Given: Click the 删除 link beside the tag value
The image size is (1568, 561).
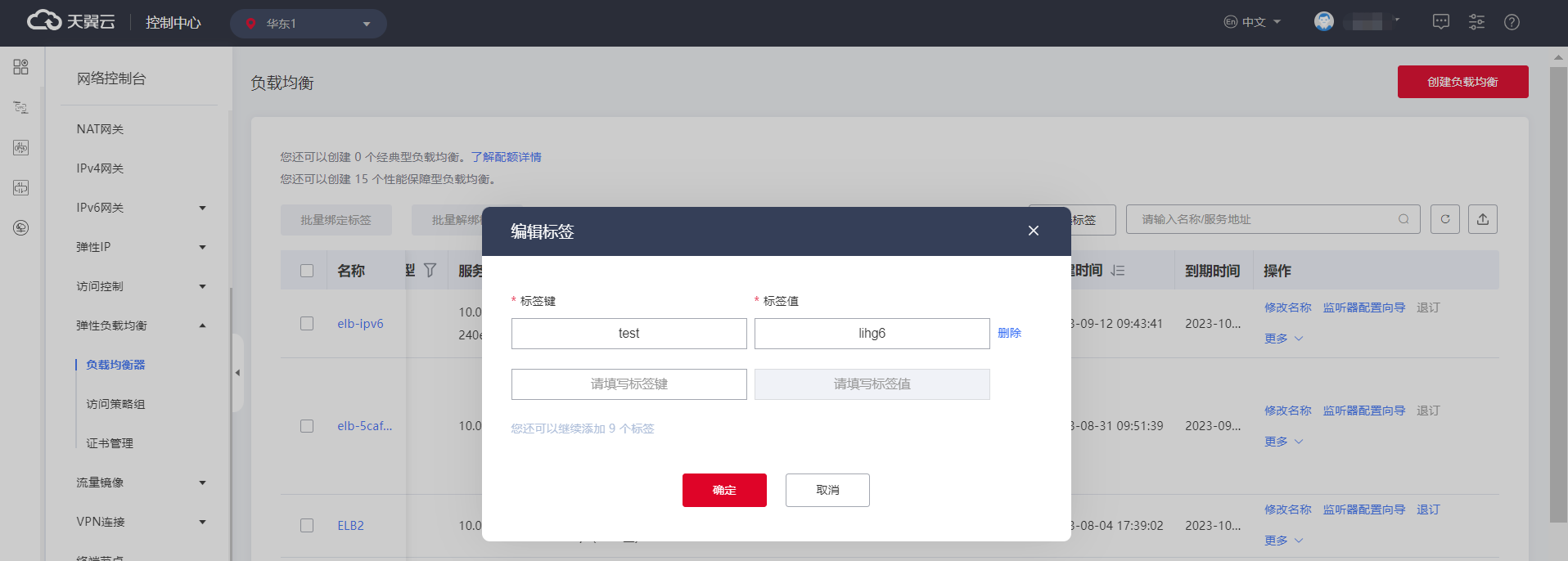Looking at the screenshot, I should click(x=1009, y=333).
